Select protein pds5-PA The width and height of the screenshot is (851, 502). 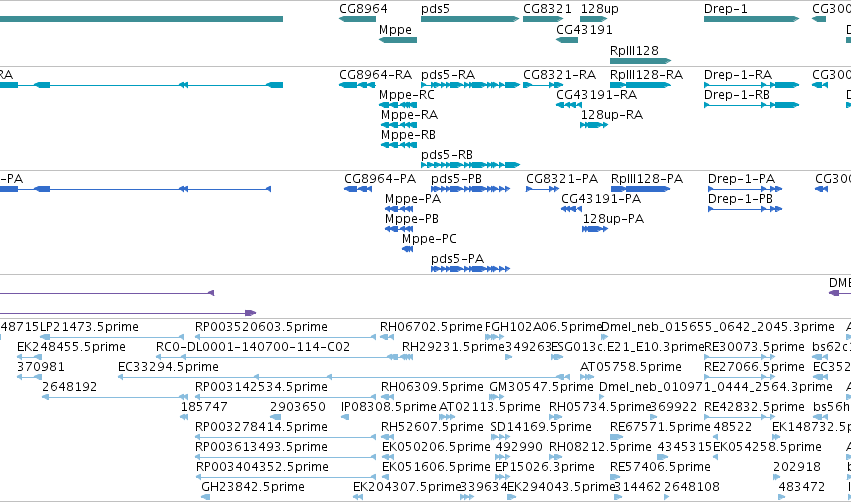tap(458, 259)
